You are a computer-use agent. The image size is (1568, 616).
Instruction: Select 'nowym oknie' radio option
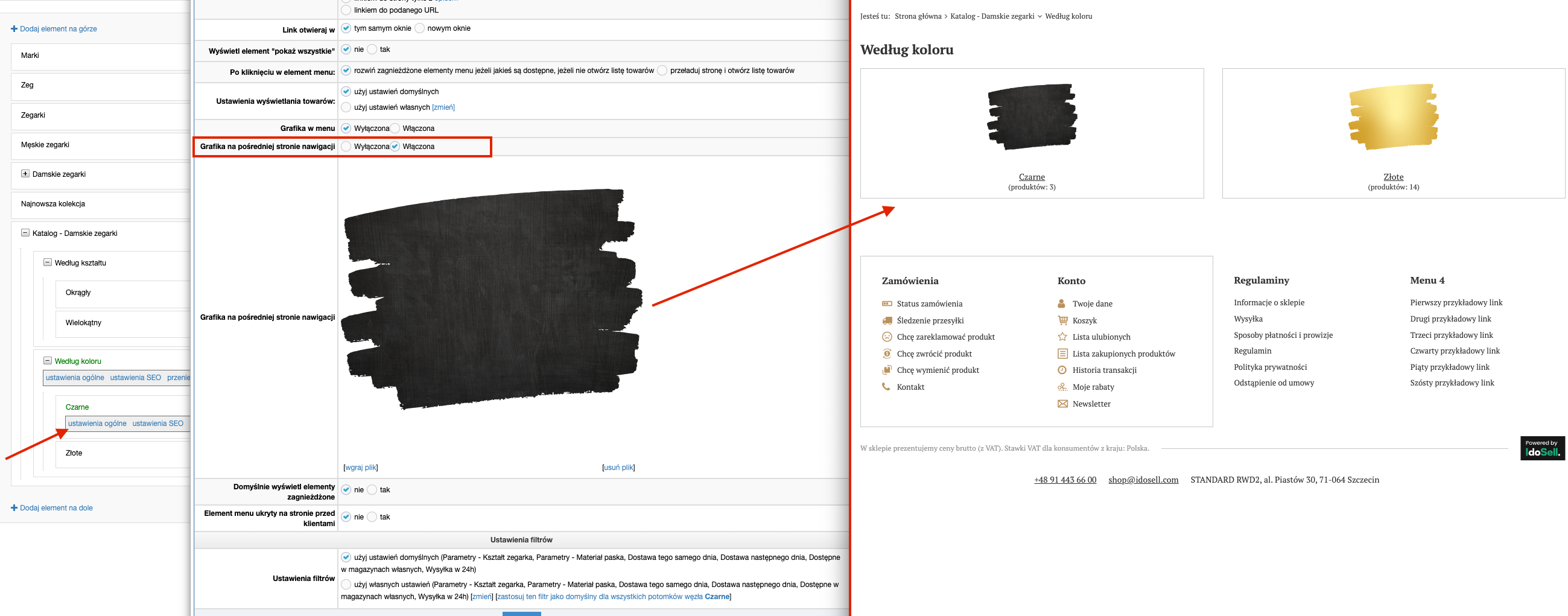click(419, 28)
